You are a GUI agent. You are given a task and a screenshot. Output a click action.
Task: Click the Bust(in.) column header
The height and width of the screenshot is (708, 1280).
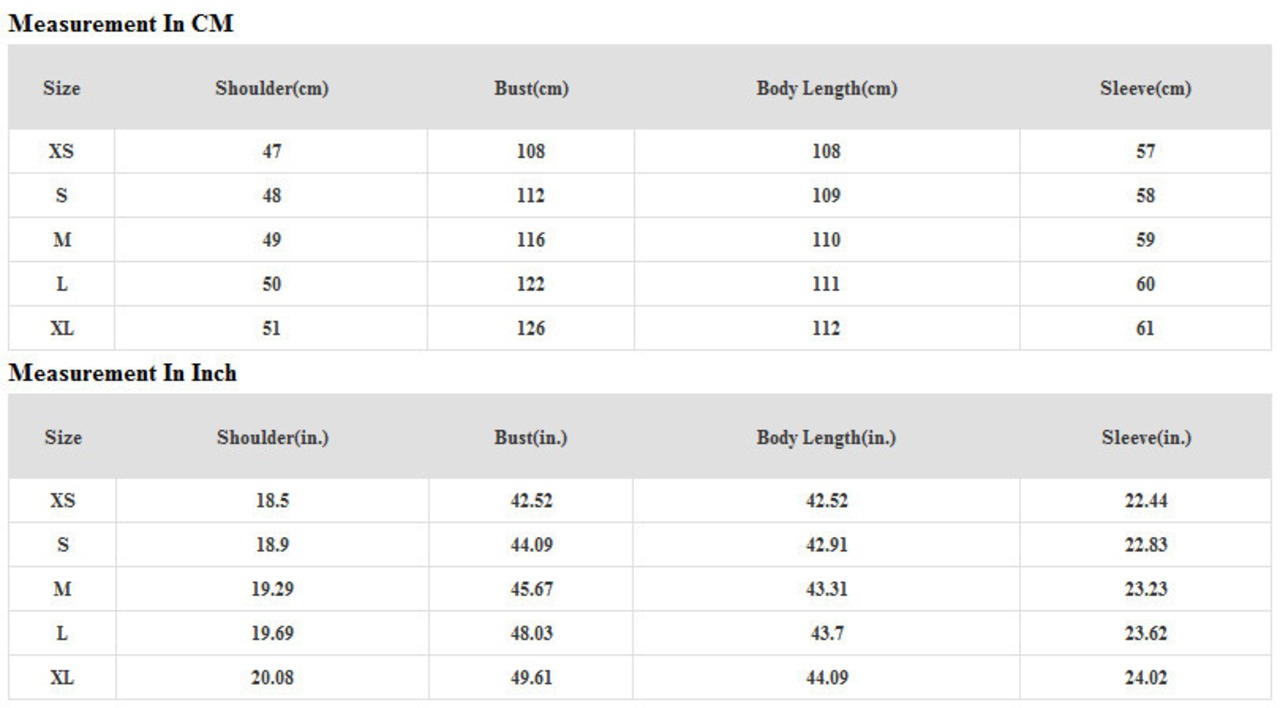(531, 437)
